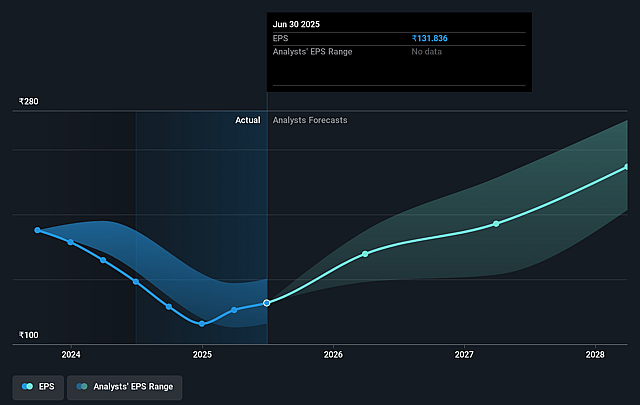Select the EPS point between the lowest and Jun 2025 markers
This screenshot has width=640, height=405.
[x=234, y=310]
